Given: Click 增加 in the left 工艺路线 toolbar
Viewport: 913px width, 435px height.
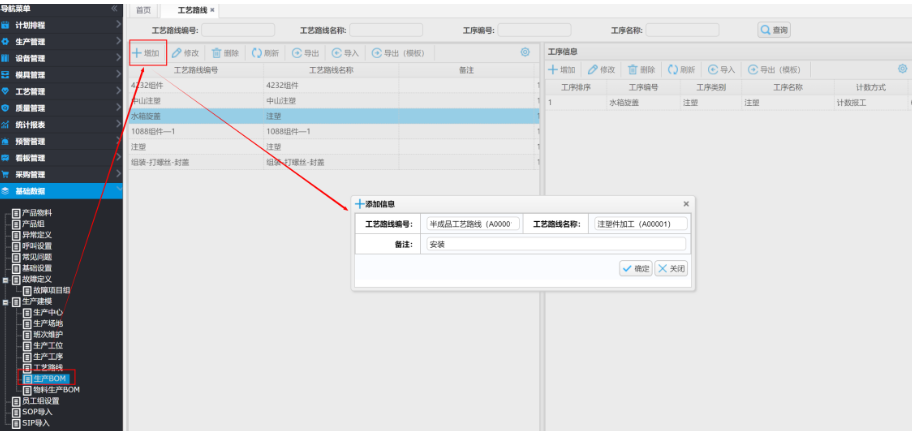Looking at the screenshot, I should 146,52.
